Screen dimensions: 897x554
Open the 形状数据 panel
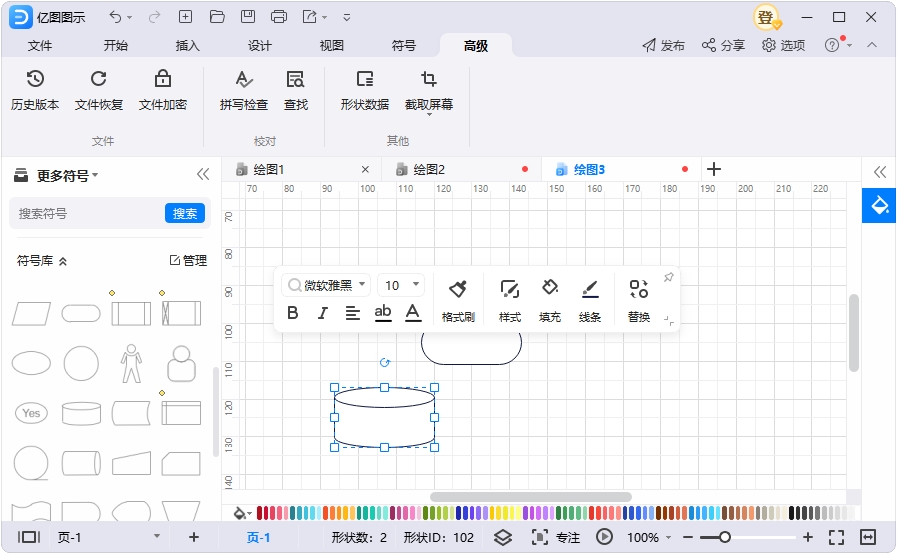point(364,90)
